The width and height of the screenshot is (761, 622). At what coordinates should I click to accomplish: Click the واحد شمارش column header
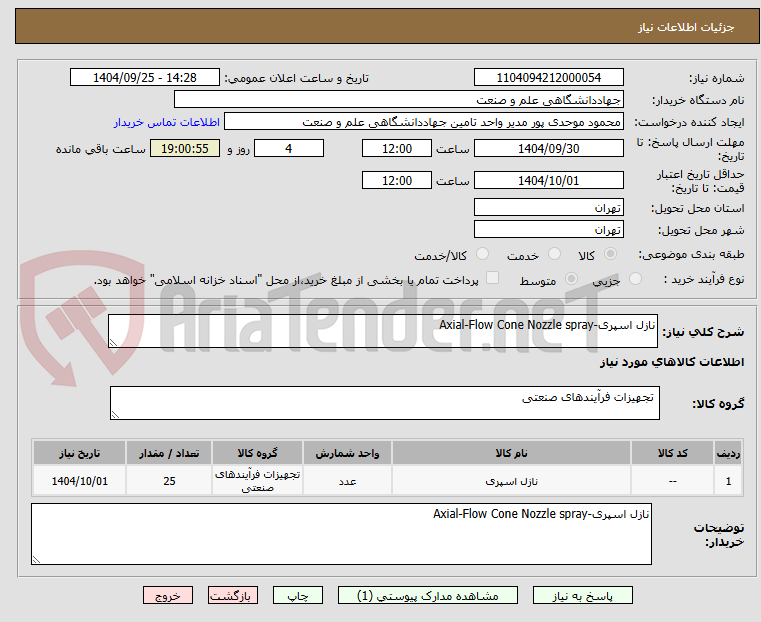tap(347, 453)
